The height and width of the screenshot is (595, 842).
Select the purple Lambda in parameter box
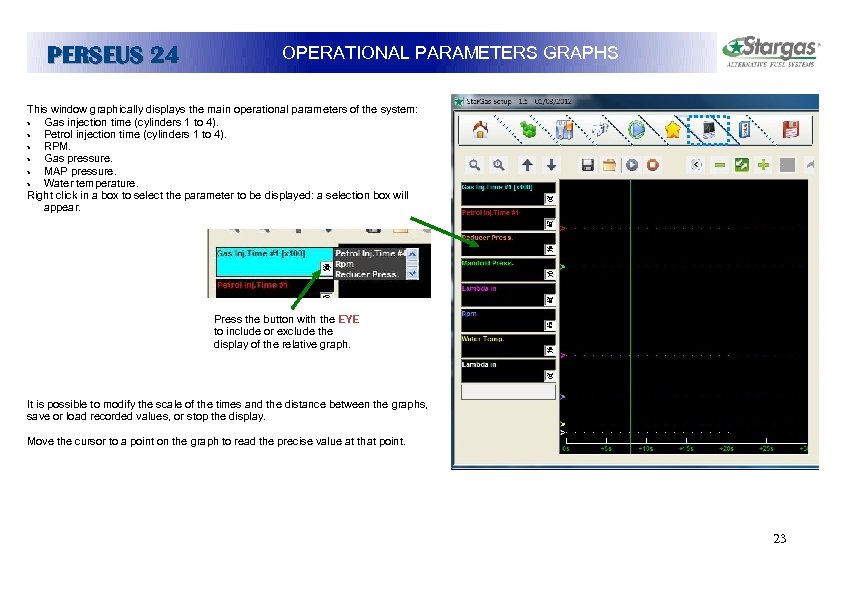point(508,295)
